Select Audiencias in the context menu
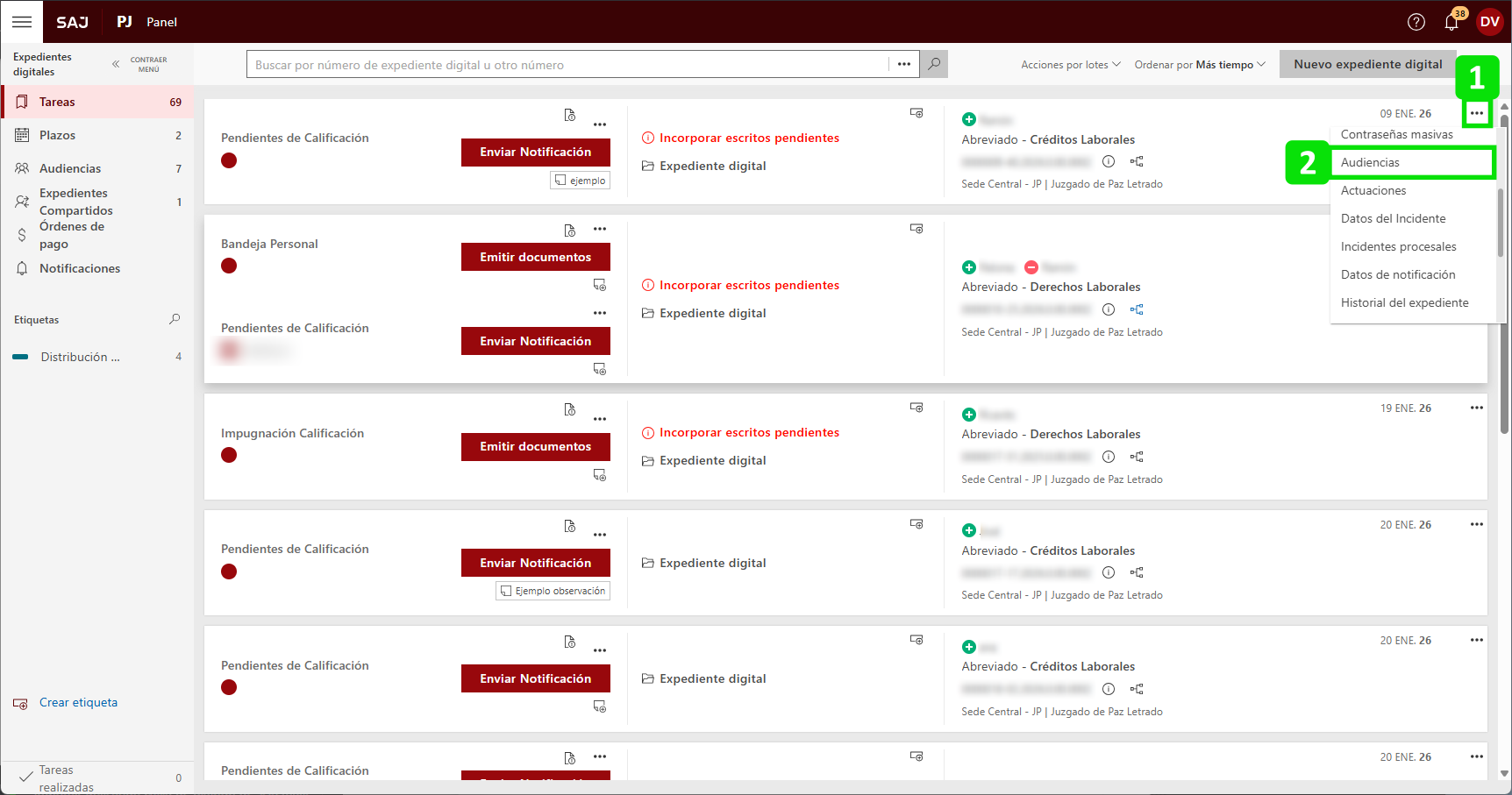 (x=1370, y=162)
